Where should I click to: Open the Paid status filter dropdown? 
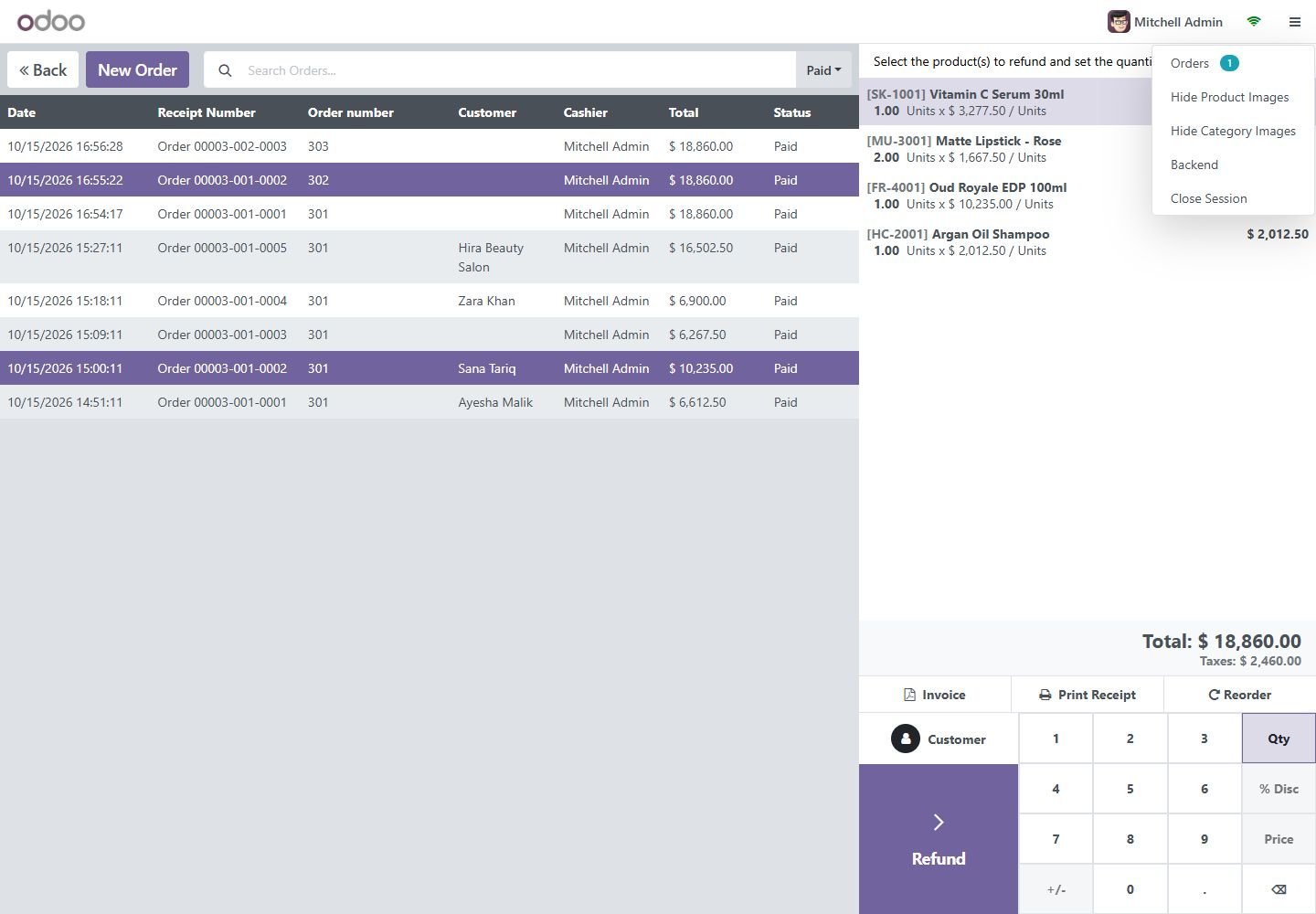(x=823, y=70)
